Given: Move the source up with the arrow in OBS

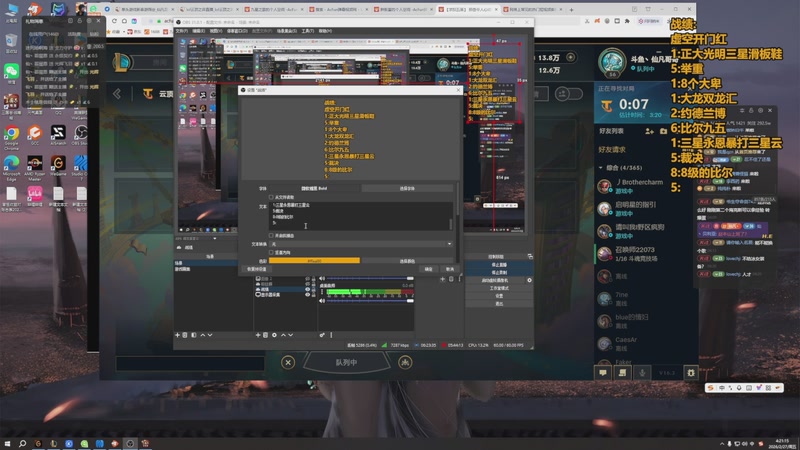Looking at the screenshot, I should tap(283, 335).
